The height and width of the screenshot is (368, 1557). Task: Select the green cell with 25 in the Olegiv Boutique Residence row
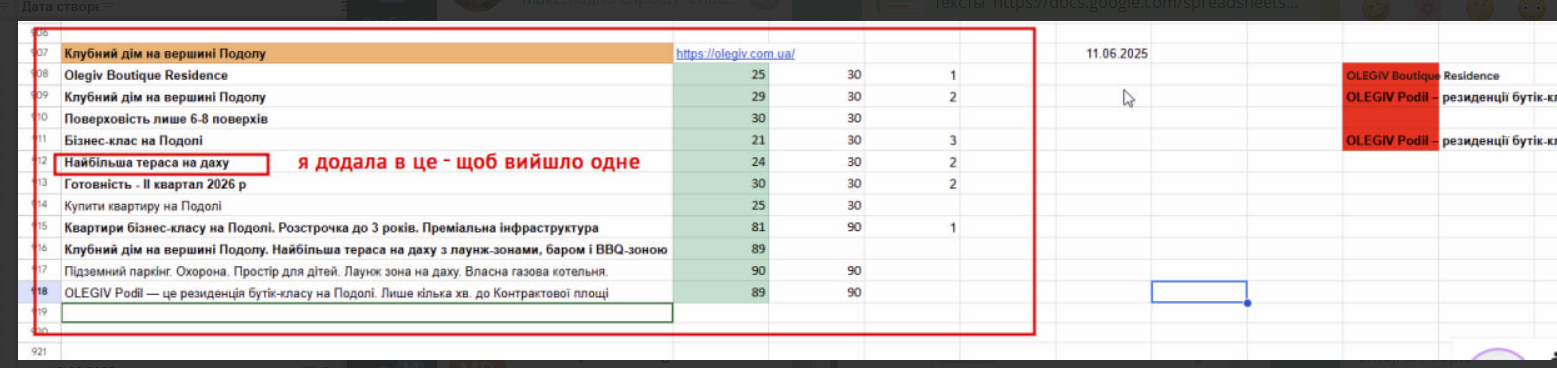pos(721,75)
